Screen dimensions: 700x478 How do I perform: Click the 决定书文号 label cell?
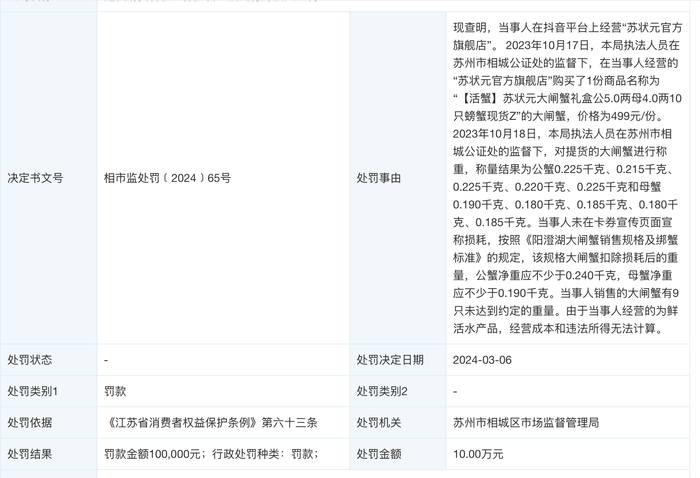click(35, 178)
